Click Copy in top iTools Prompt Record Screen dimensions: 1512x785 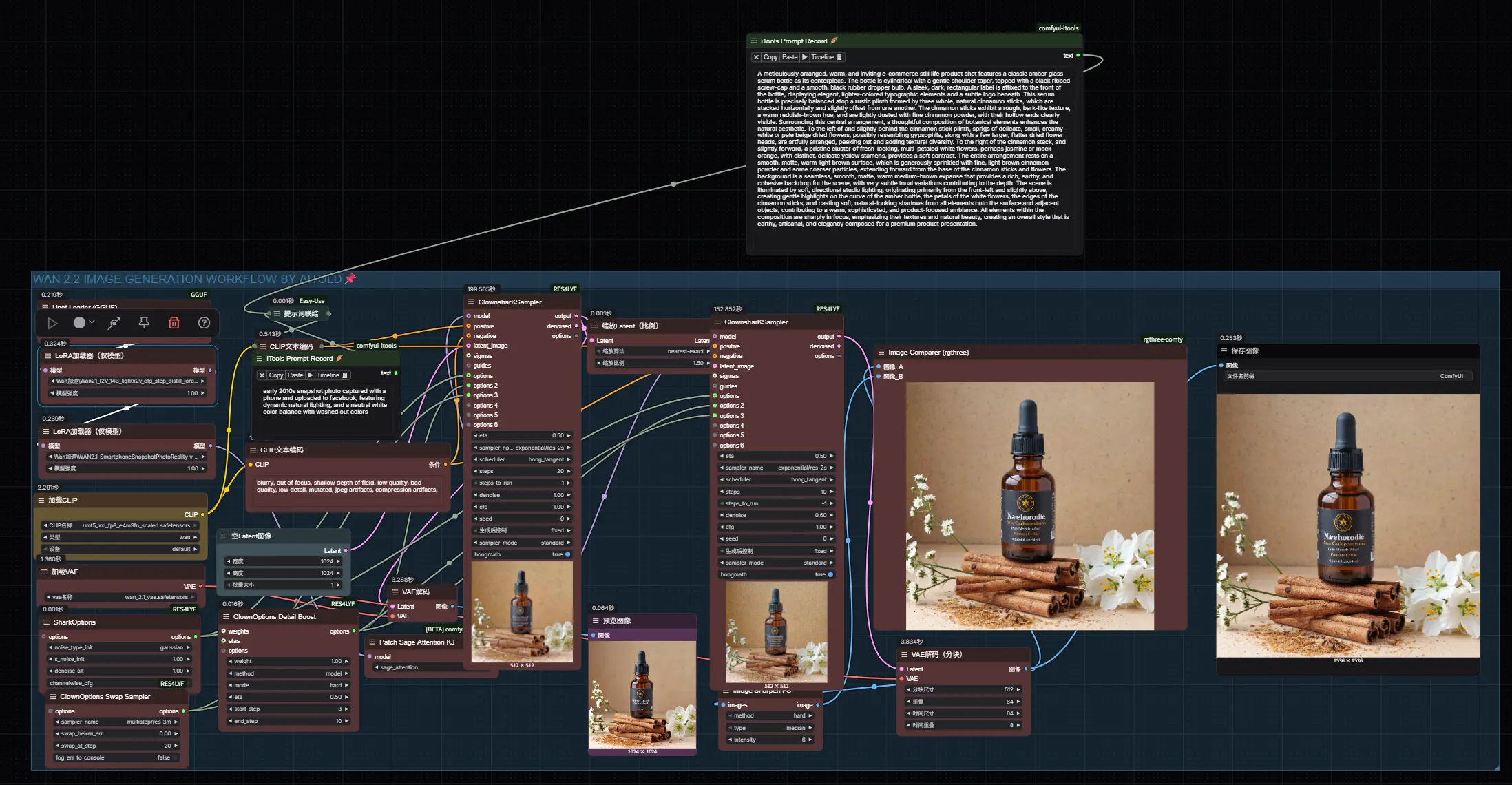770,57
